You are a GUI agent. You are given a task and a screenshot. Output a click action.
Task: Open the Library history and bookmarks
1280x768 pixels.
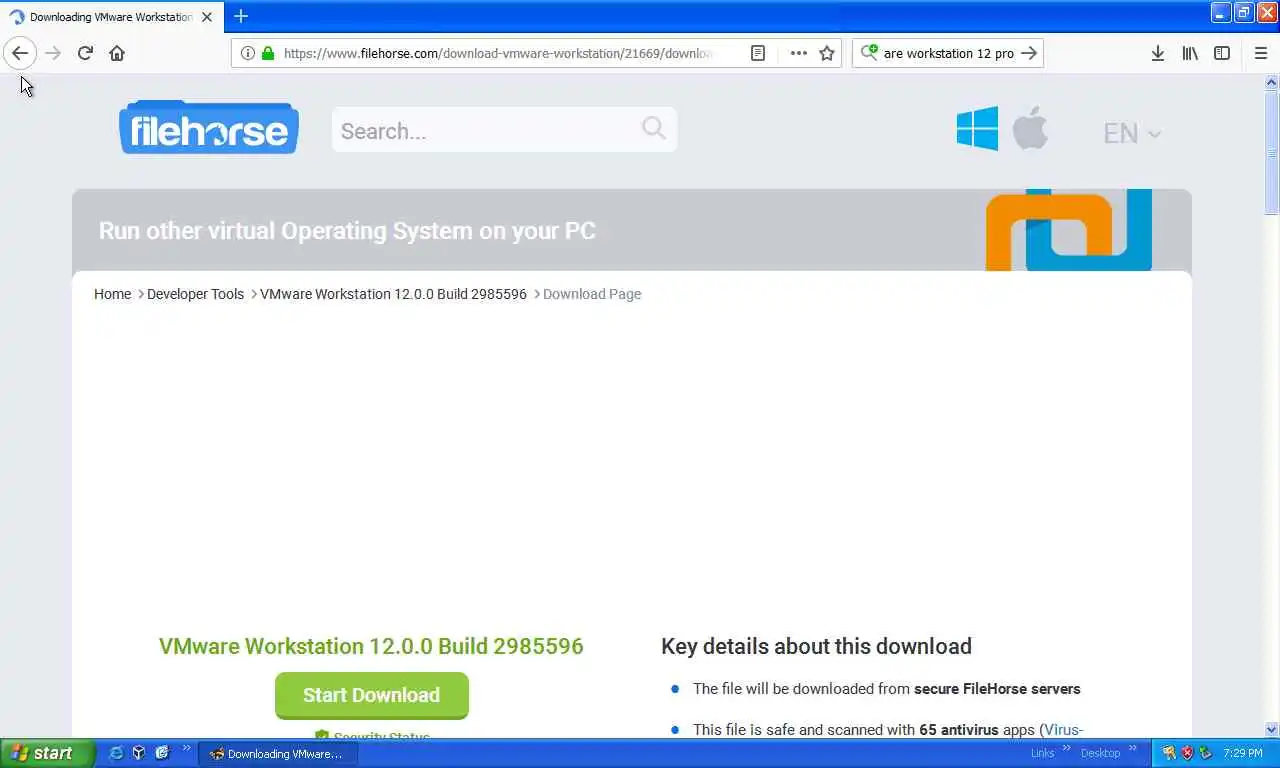[1190, 53]
